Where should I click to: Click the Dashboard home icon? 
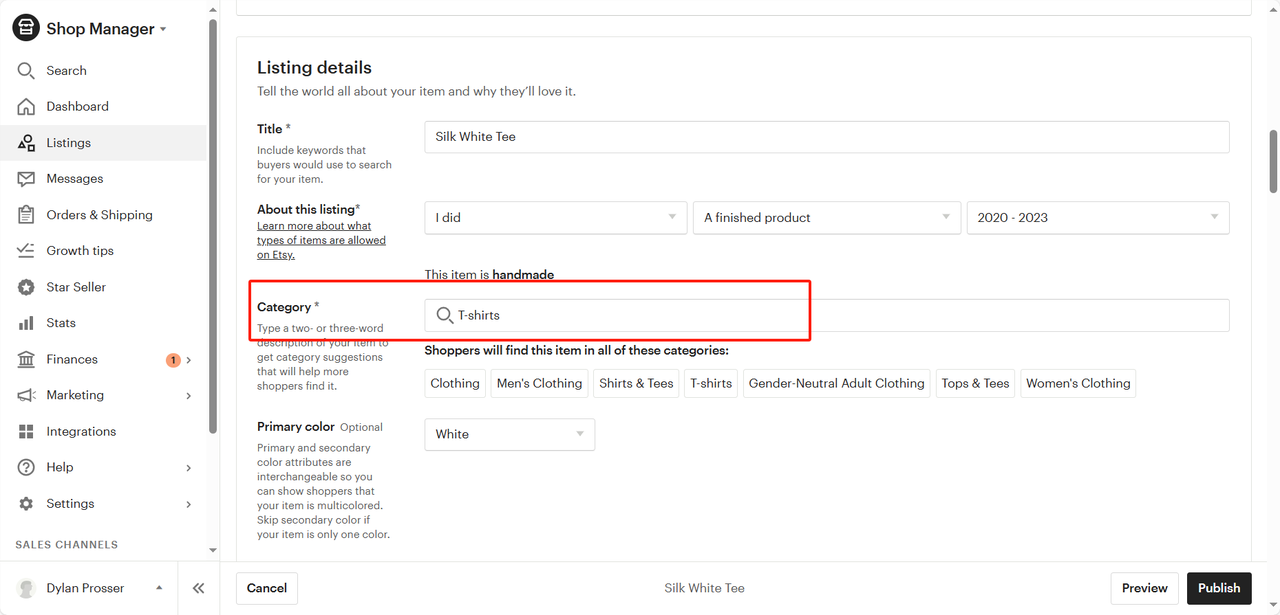26,107
